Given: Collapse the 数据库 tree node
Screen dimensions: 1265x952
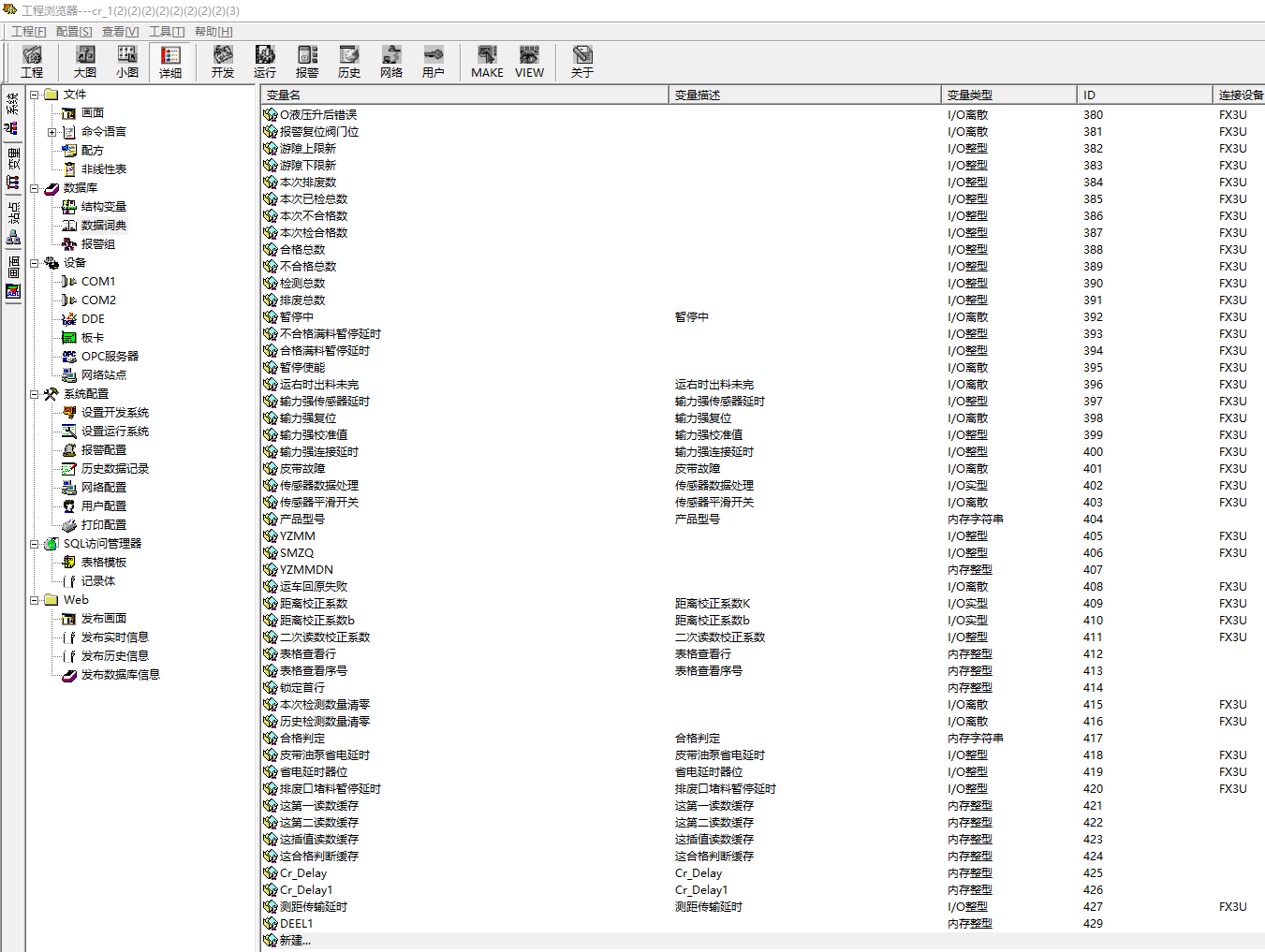Looking at the screenshot, I should (x=35, y=188).
